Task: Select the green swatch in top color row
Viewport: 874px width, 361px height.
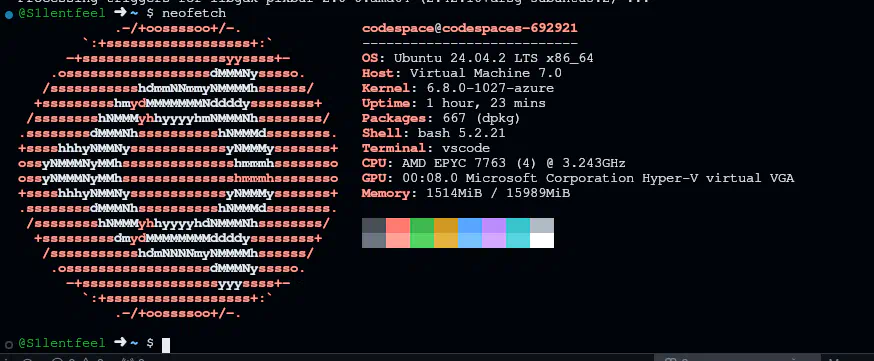Action: pyautogui.click(x=422, y=226)
